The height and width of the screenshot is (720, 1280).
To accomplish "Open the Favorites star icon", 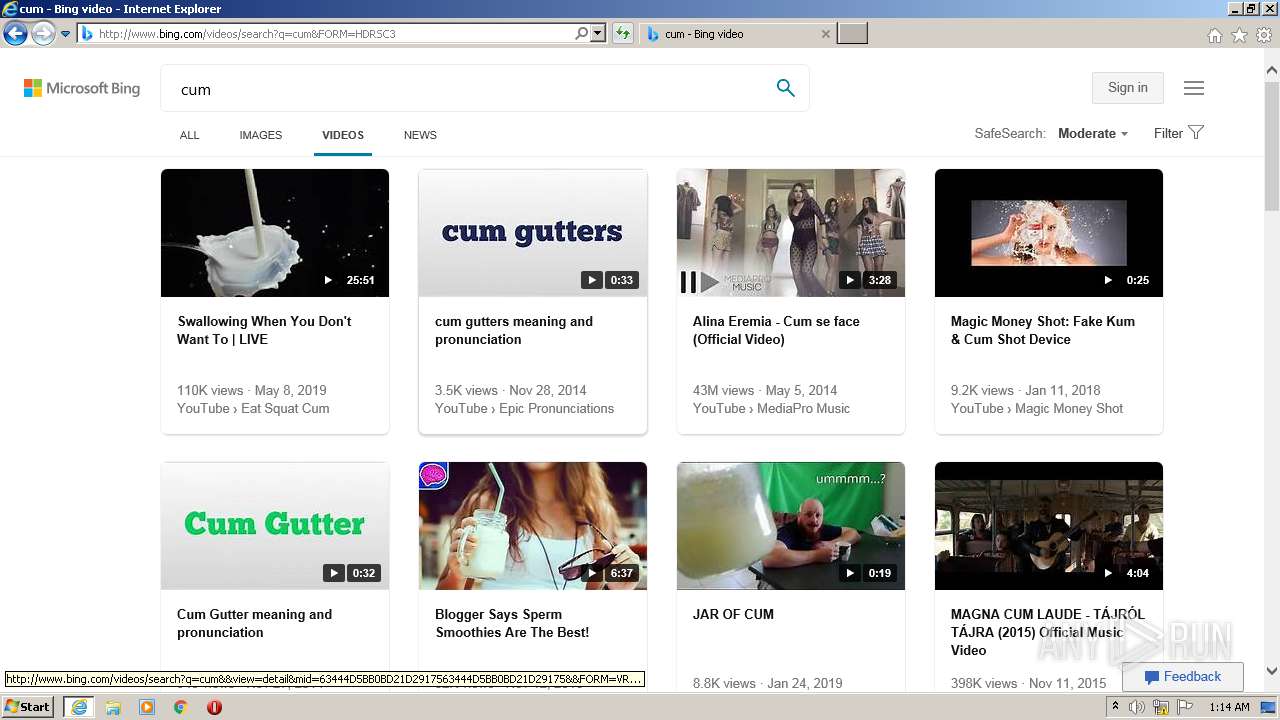I will click(1239, 35).
